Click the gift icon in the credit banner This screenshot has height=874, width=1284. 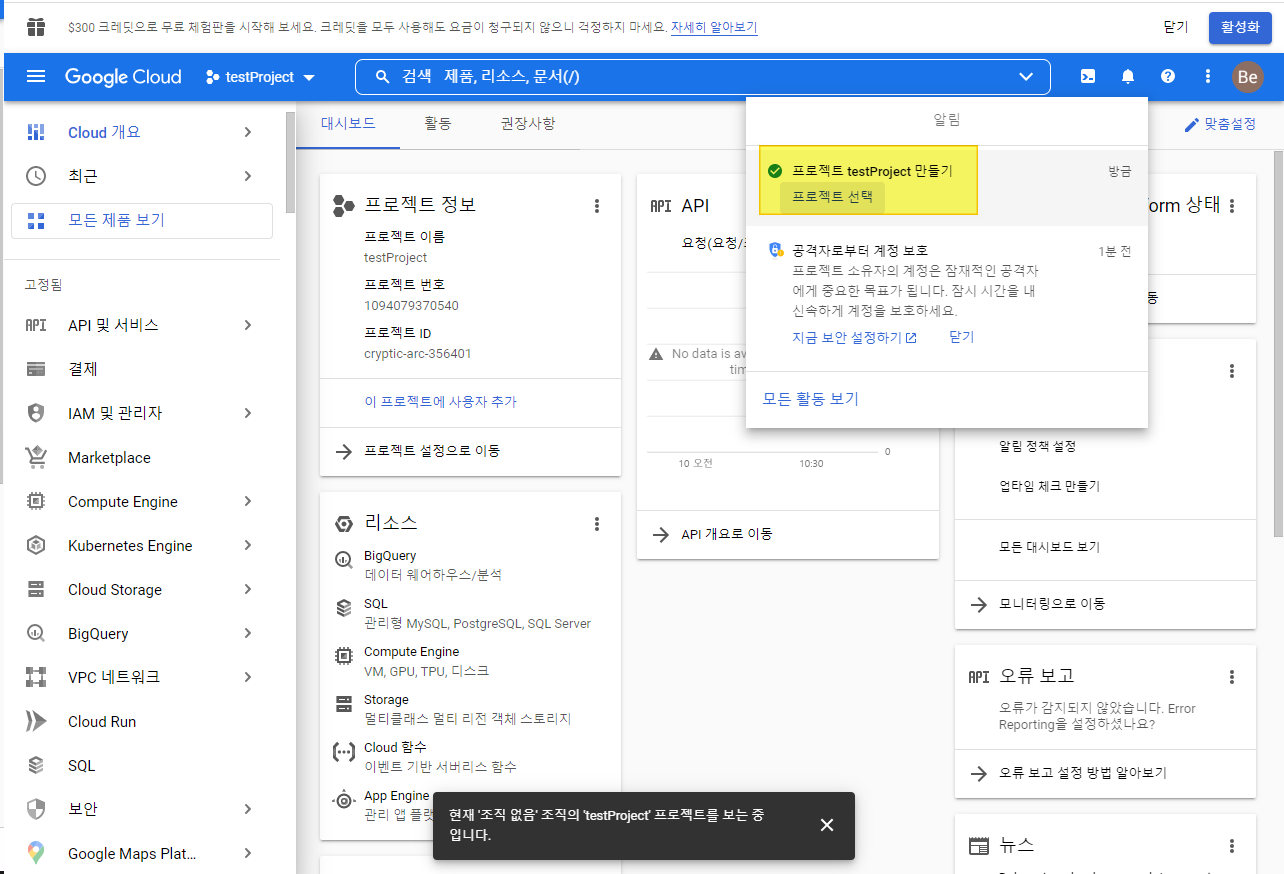tap(36, 27)
